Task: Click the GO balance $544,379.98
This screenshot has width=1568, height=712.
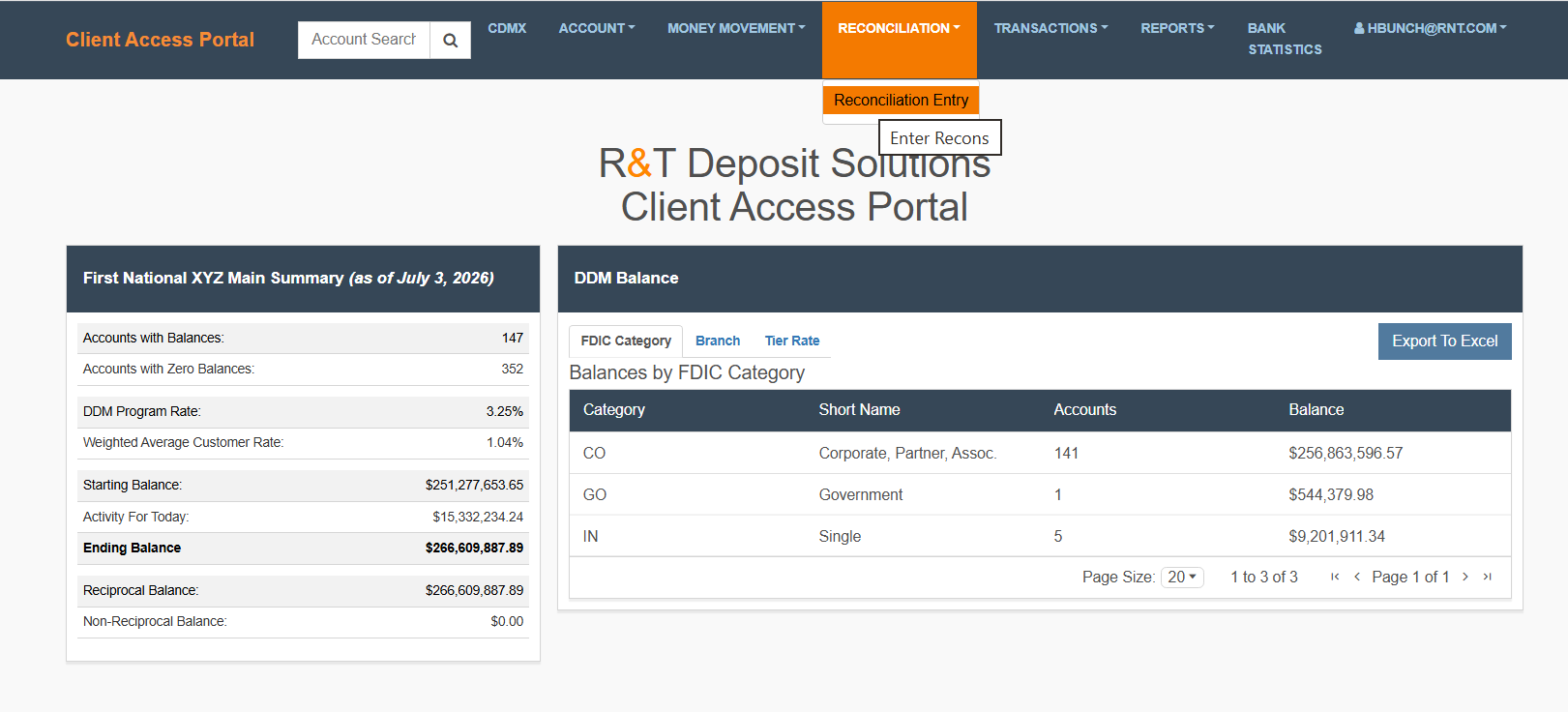Action: [1331, 494]
